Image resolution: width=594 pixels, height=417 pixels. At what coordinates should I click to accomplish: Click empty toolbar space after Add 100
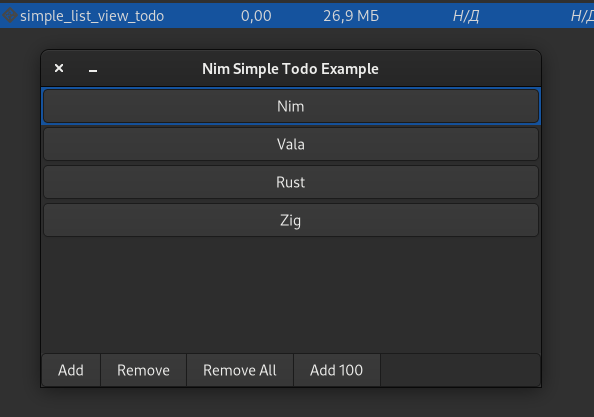(x=460, y=370)
